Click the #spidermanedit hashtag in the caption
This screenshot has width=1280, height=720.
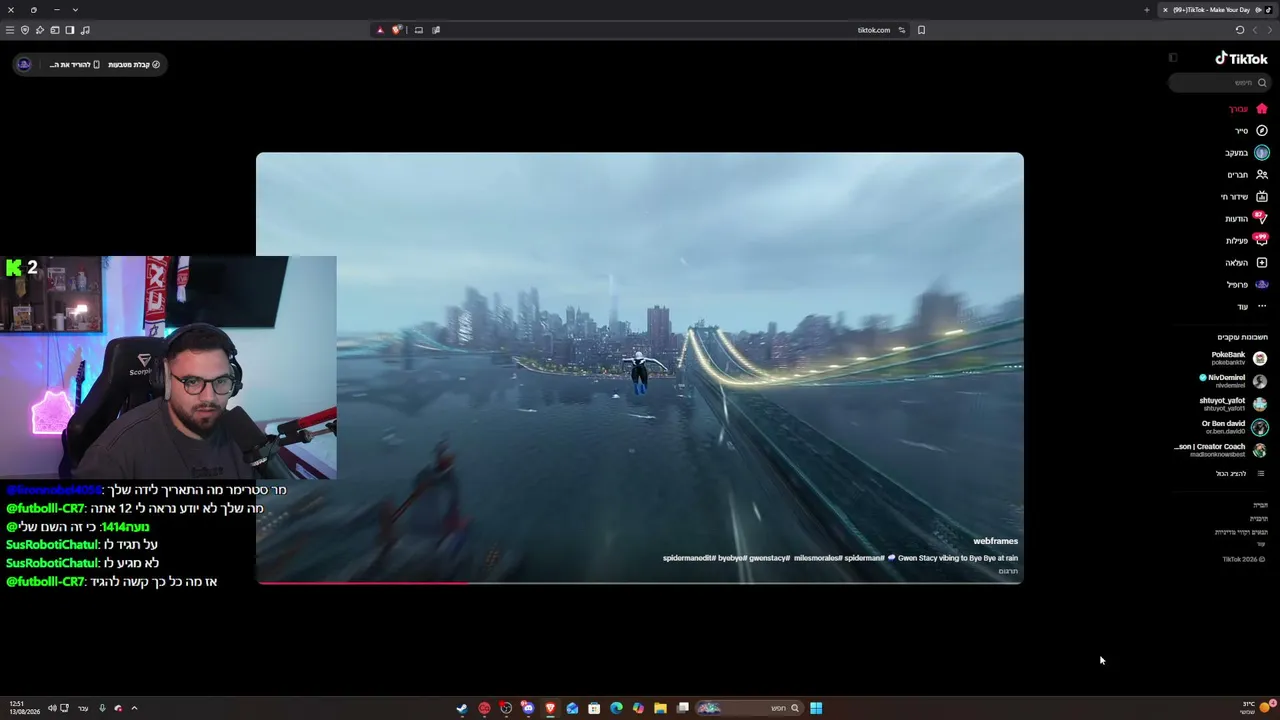point(690,558)
